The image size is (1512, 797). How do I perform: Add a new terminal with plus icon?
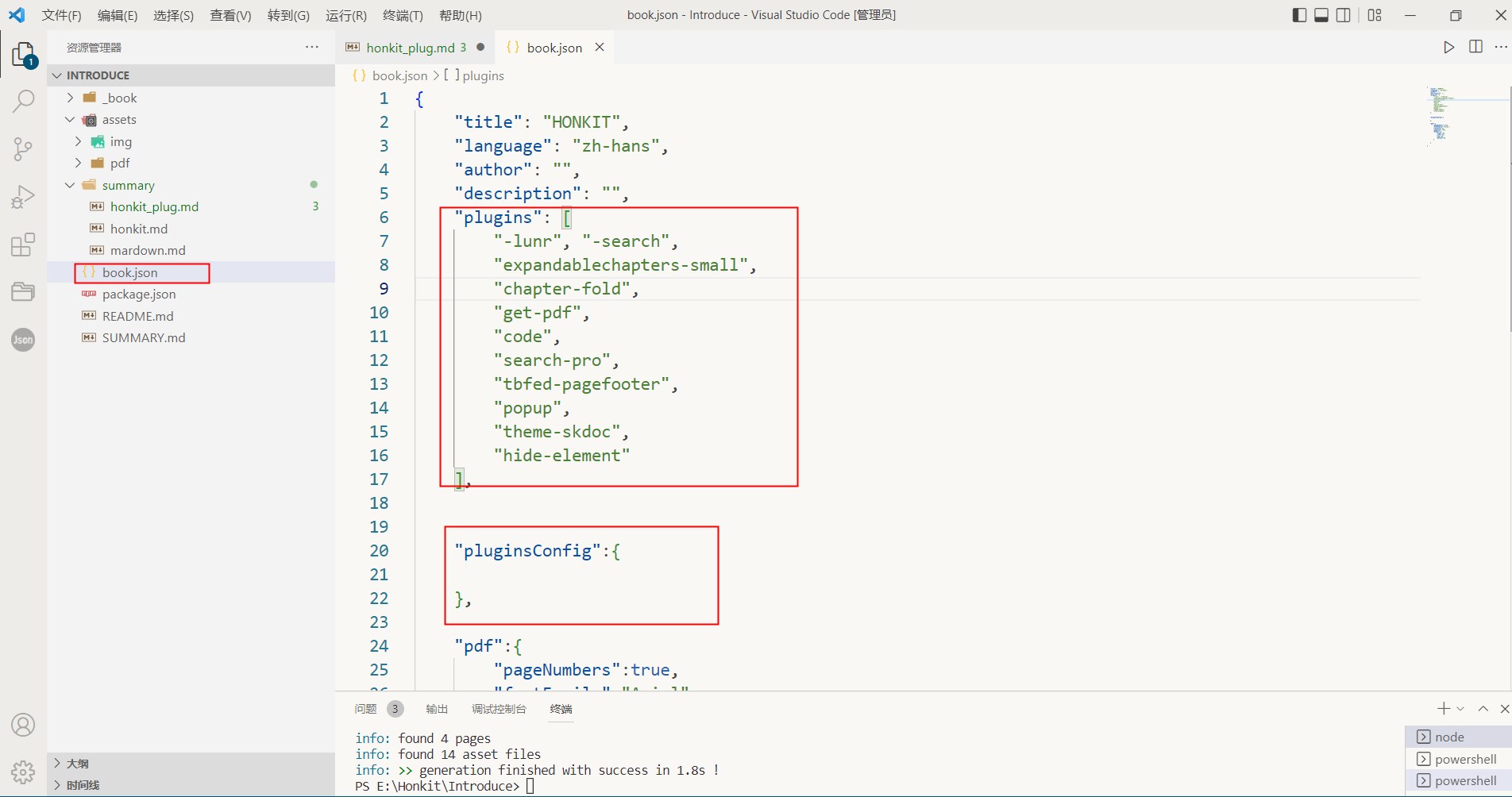point(1444,708)
